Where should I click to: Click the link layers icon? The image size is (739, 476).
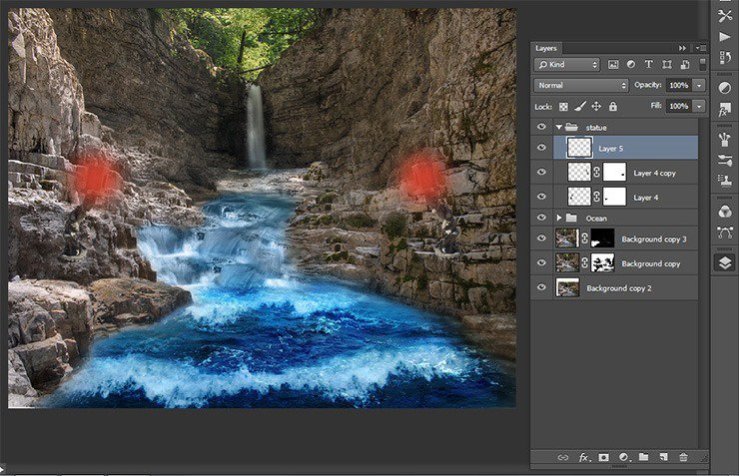(564, 457)
